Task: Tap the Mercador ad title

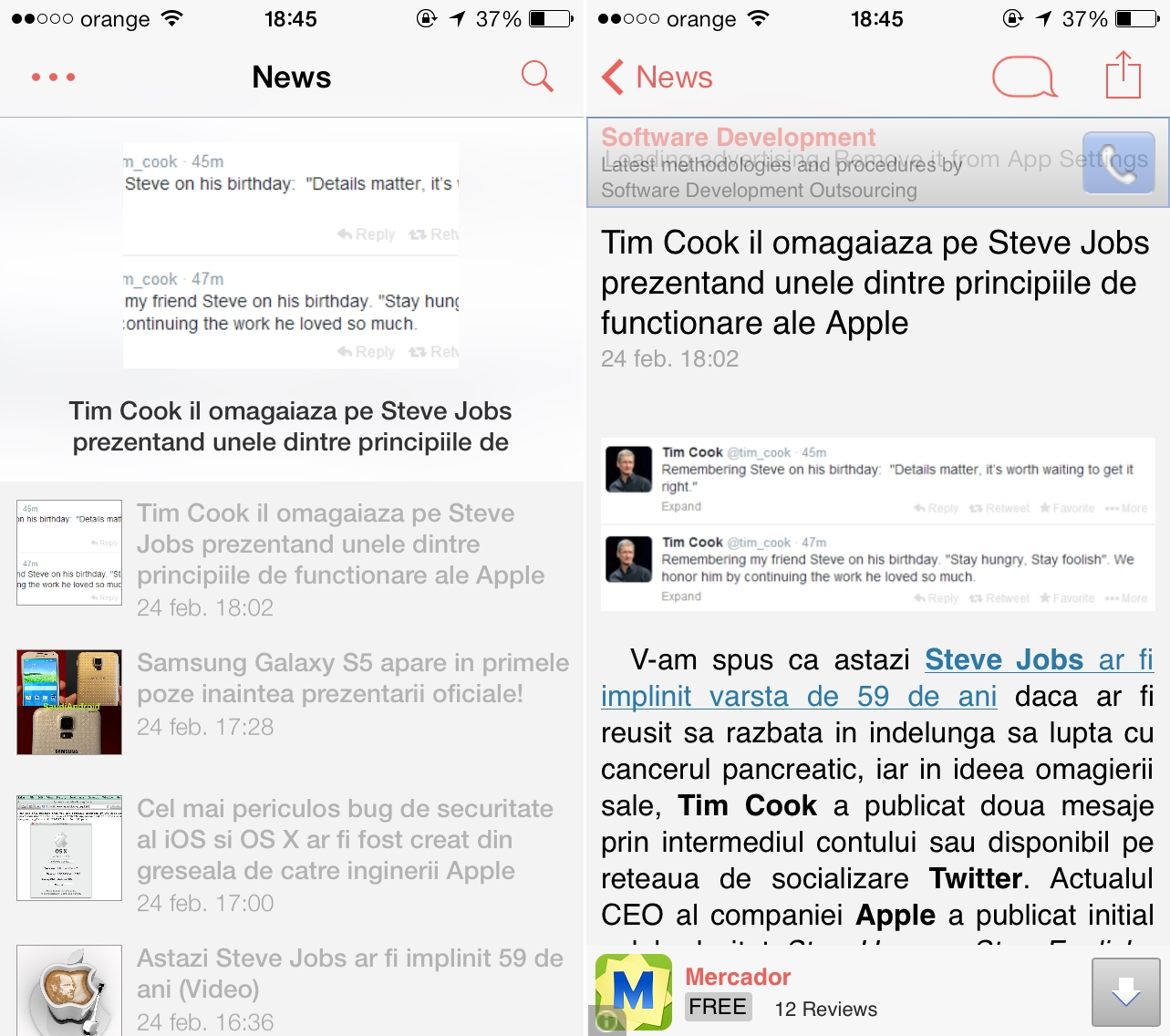Action: (x=738, y=977)
